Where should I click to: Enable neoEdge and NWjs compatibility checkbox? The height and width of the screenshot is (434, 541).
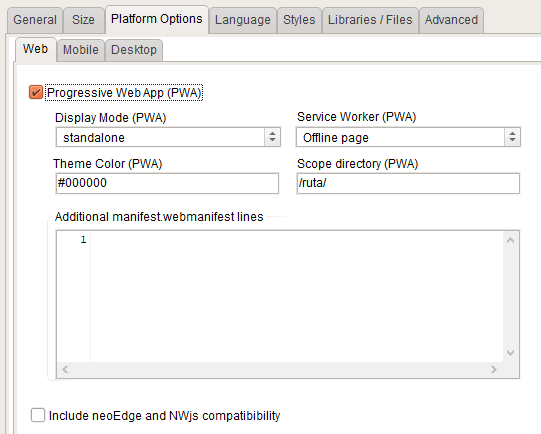tap(38, 415)
